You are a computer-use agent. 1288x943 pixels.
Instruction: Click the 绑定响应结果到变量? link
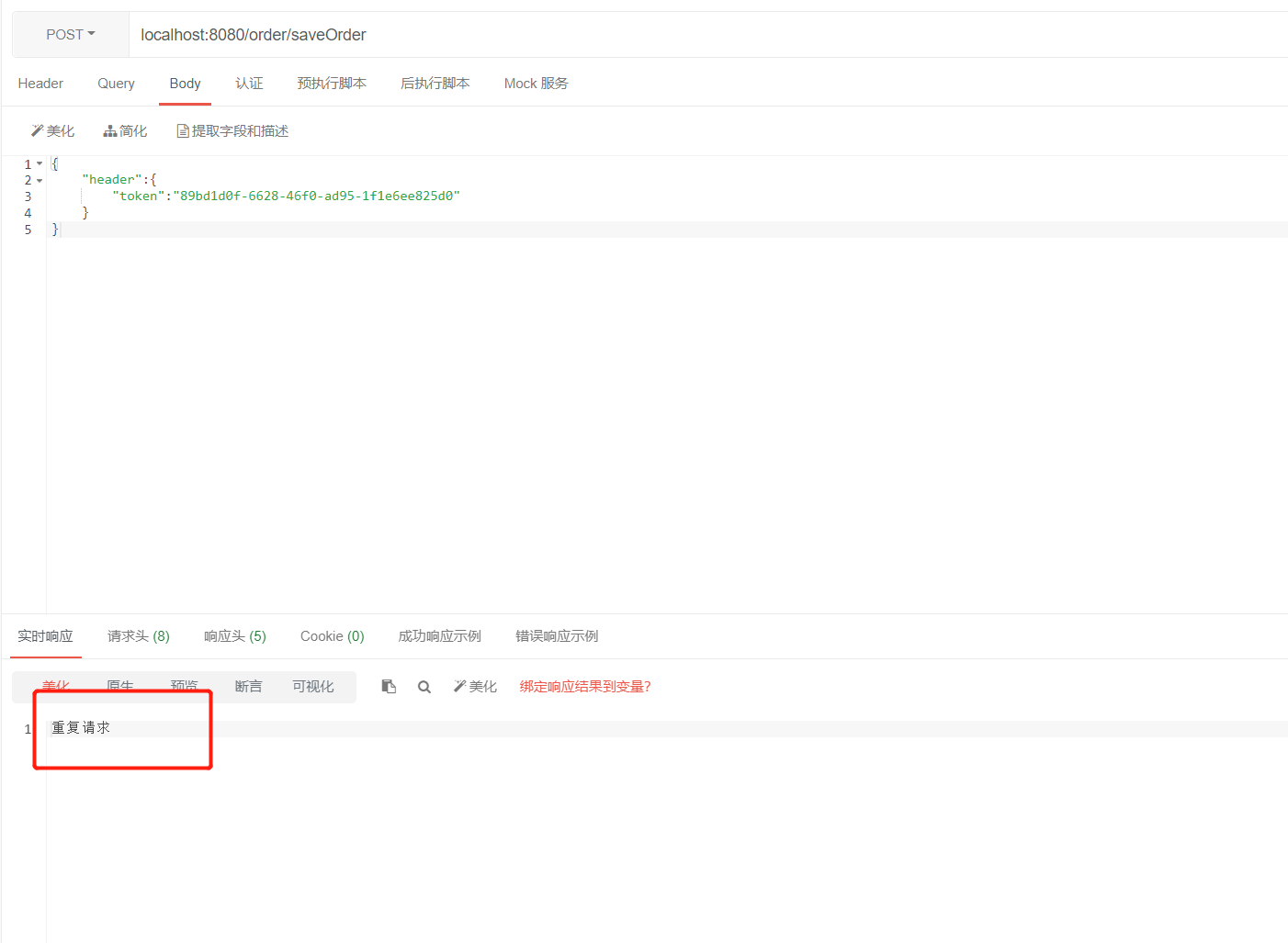point(585,687)
